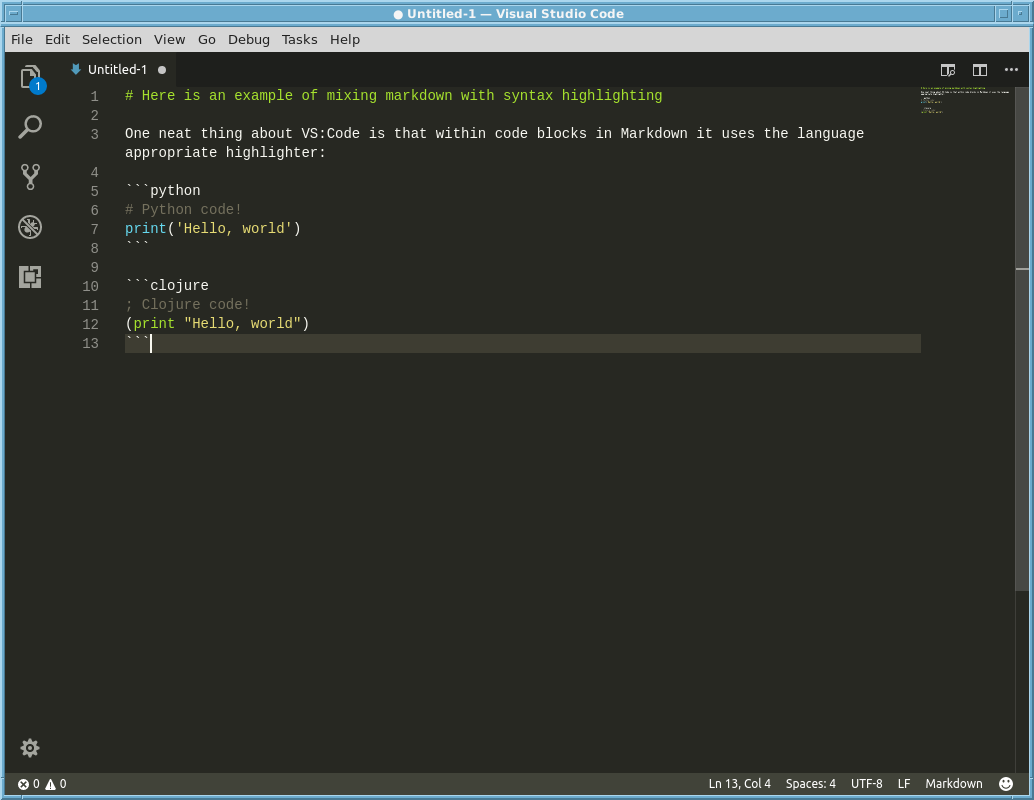Click the errors count icon in status bar

click(23, 784)
